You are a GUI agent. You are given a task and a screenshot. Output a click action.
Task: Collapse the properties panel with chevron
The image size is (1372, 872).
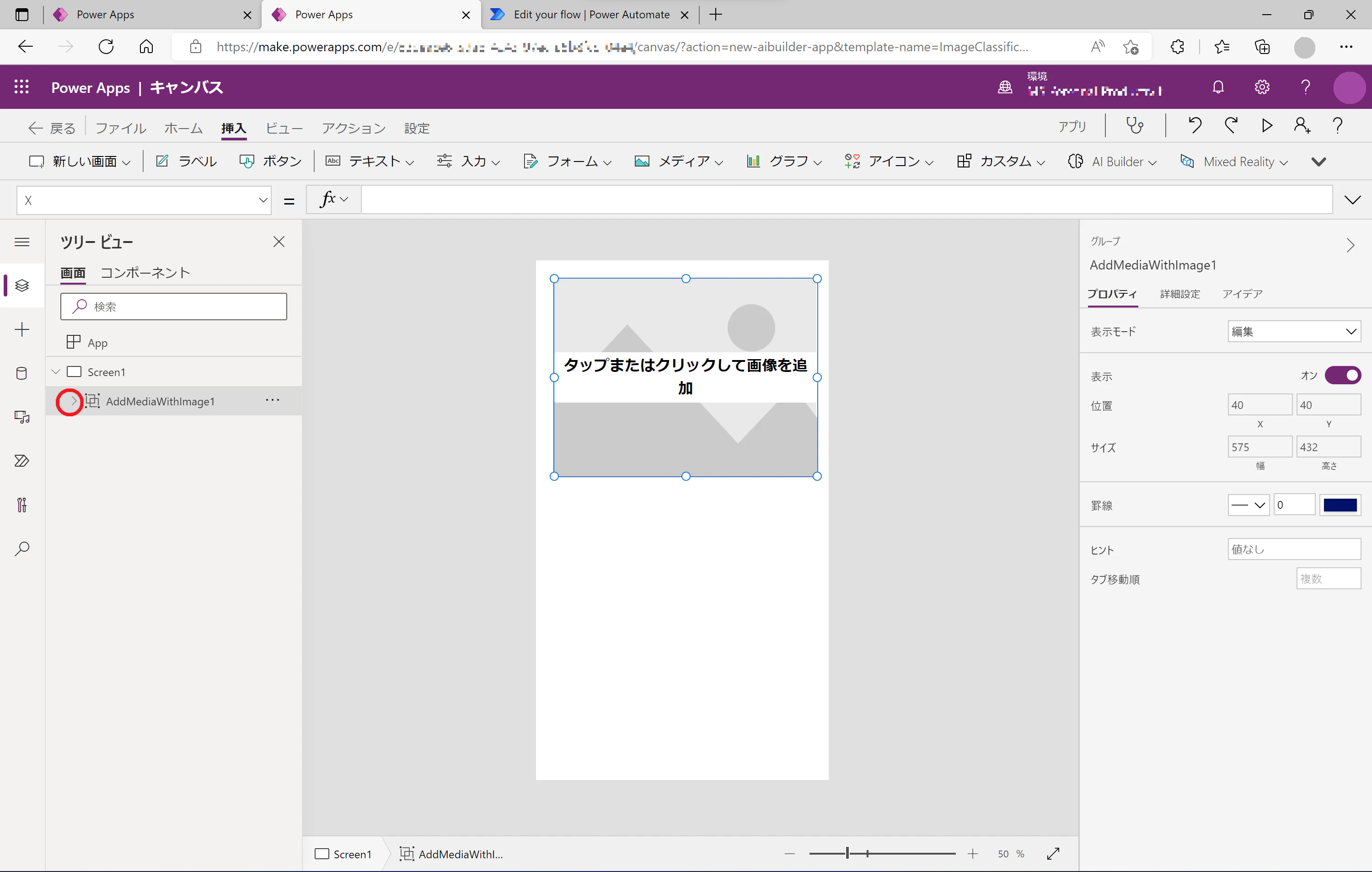(x=1351, y=245)
